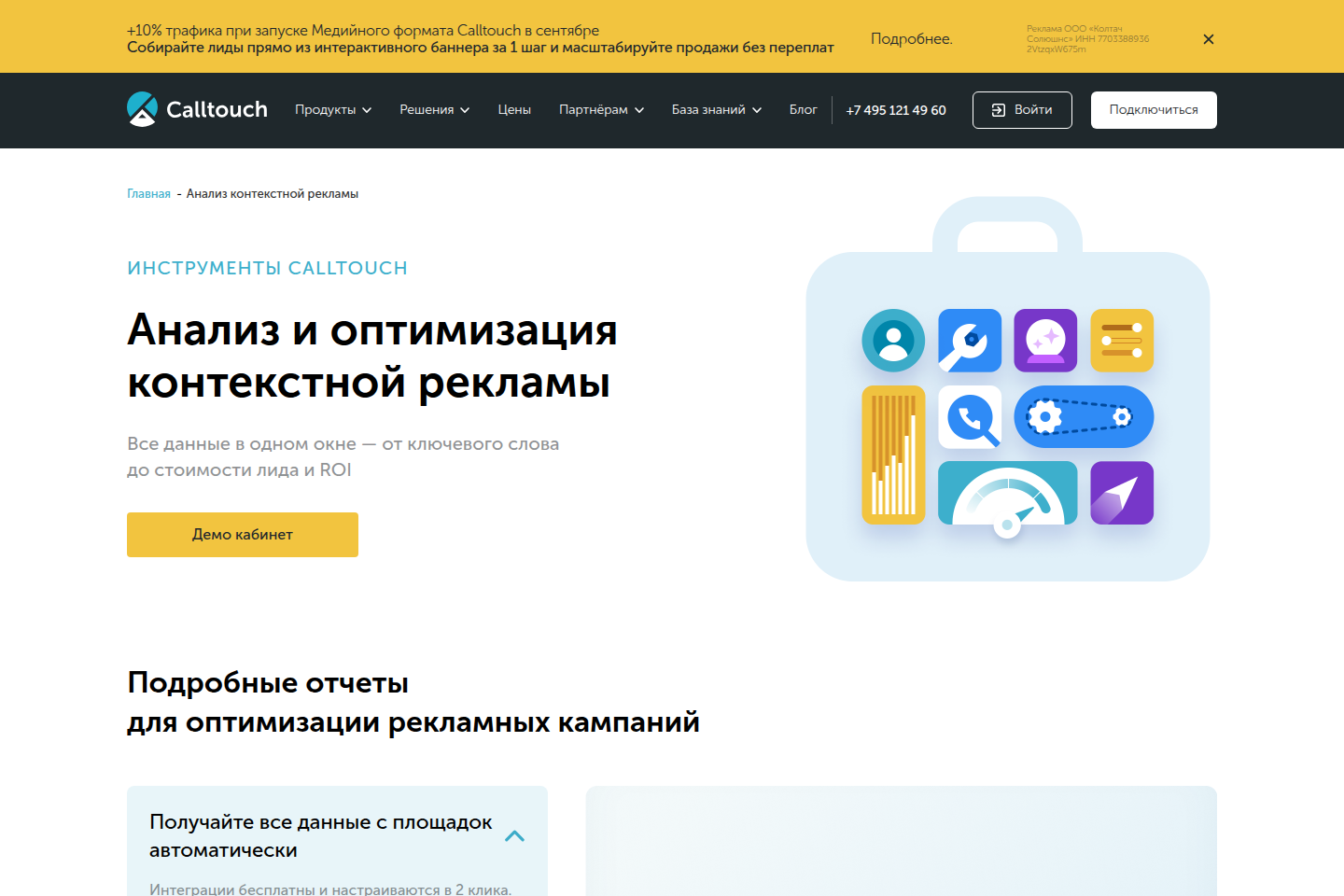
Task: Click the login arrow icon in Войти
Action: (x=999, y=110)
